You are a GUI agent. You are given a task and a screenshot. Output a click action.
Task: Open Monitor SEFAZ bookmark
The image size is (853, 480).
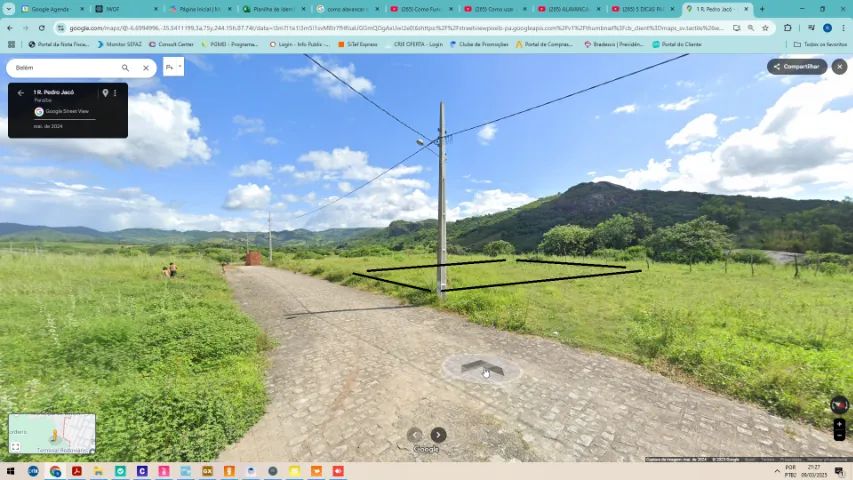[119, 45]
